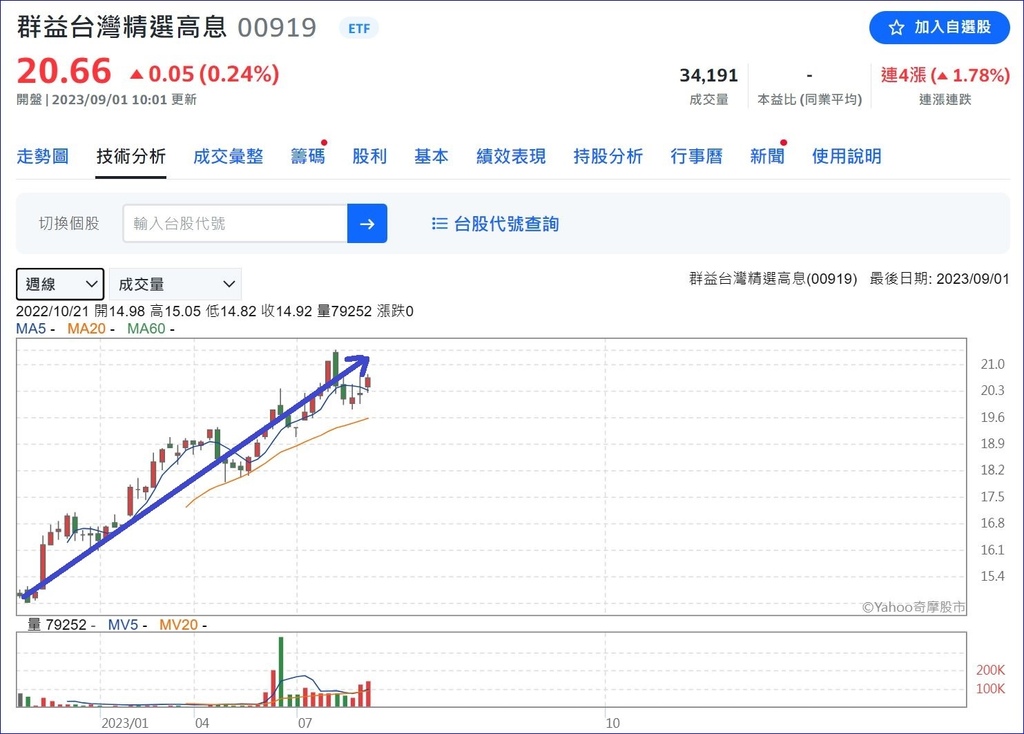Click the 群益台灣精選高息 stock name heading
The image size is (1024, 734).
[x=121, y=27]
